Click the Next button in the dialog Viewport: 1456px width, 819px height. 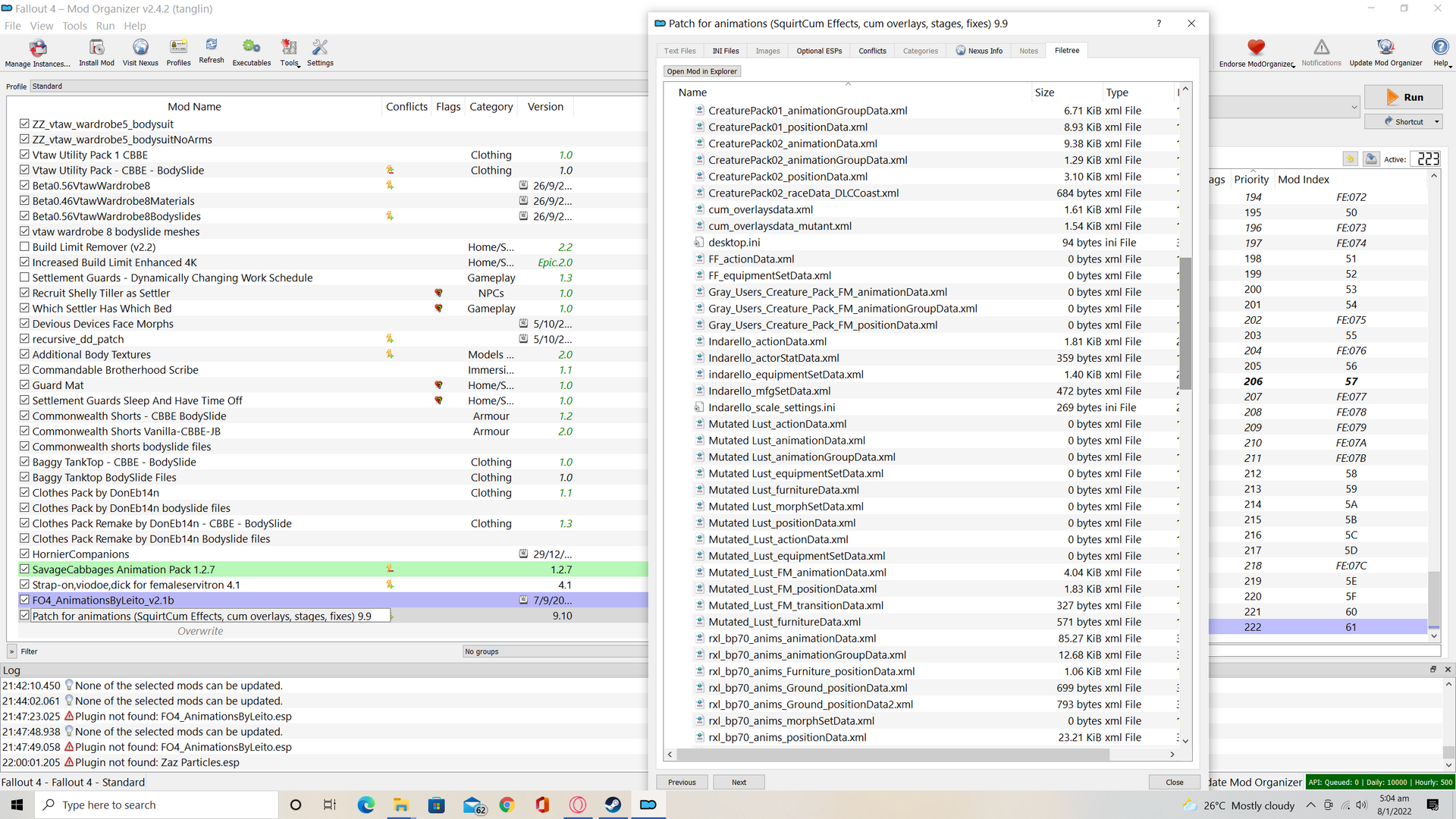pyautogui.click(x=739, y=782)
